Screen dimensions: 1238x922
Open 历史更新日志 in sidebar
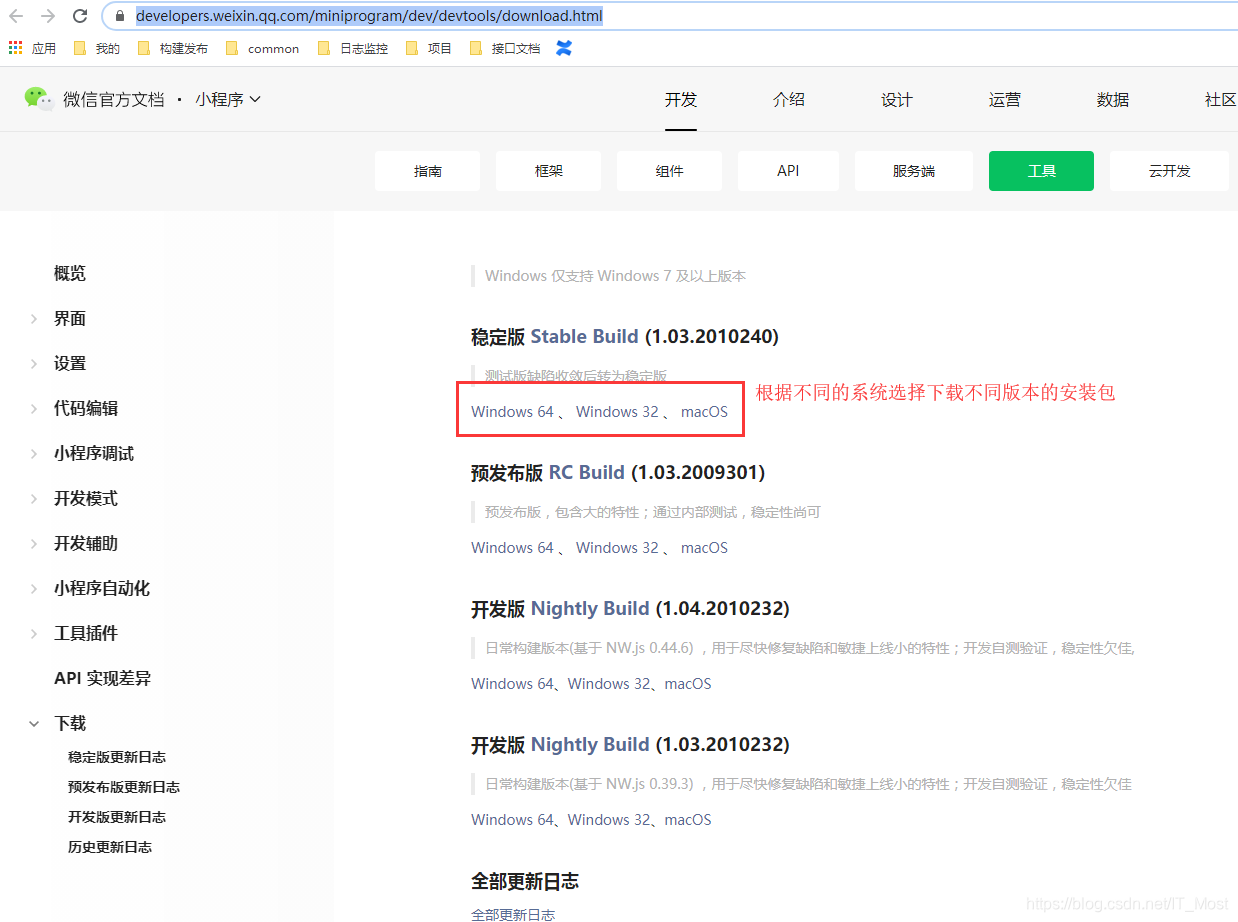tap(110, 847)
